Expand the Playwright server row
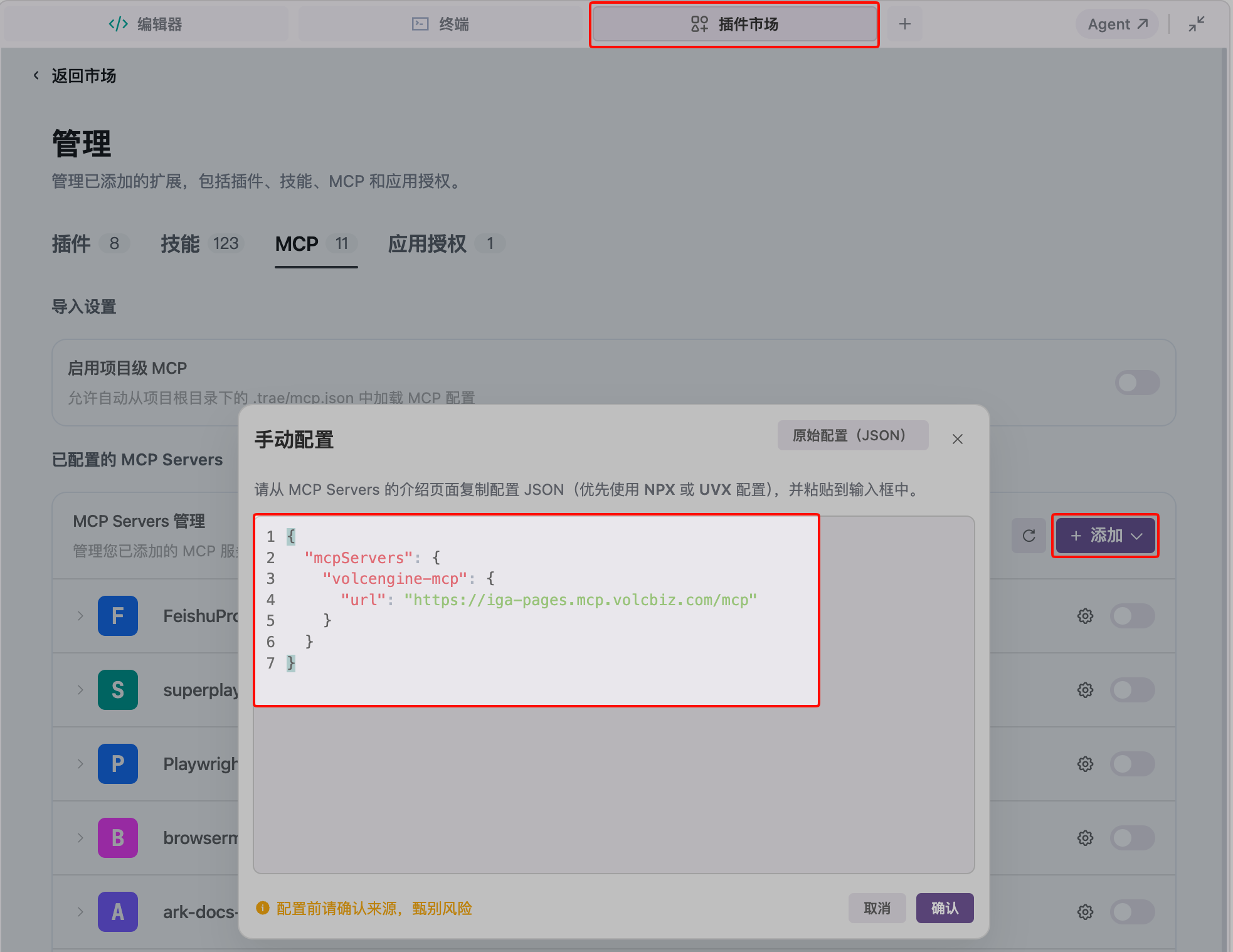 tap(80, 764)
